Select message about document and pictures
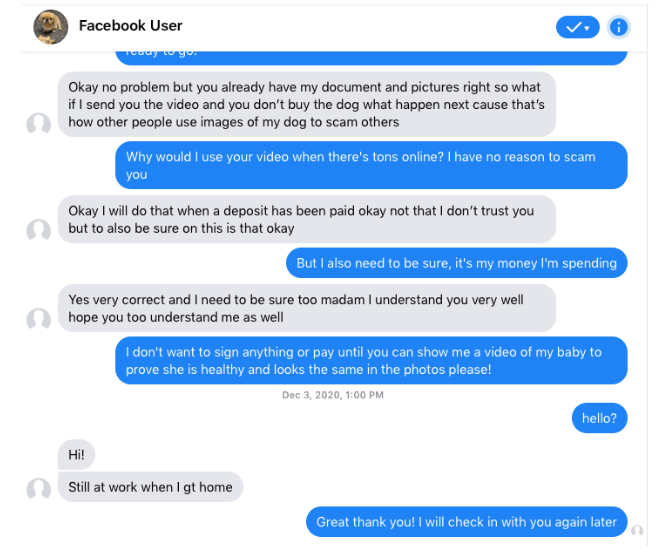This screenshot has height=550, width=670. pyautogui.click(x=307, y=104)
